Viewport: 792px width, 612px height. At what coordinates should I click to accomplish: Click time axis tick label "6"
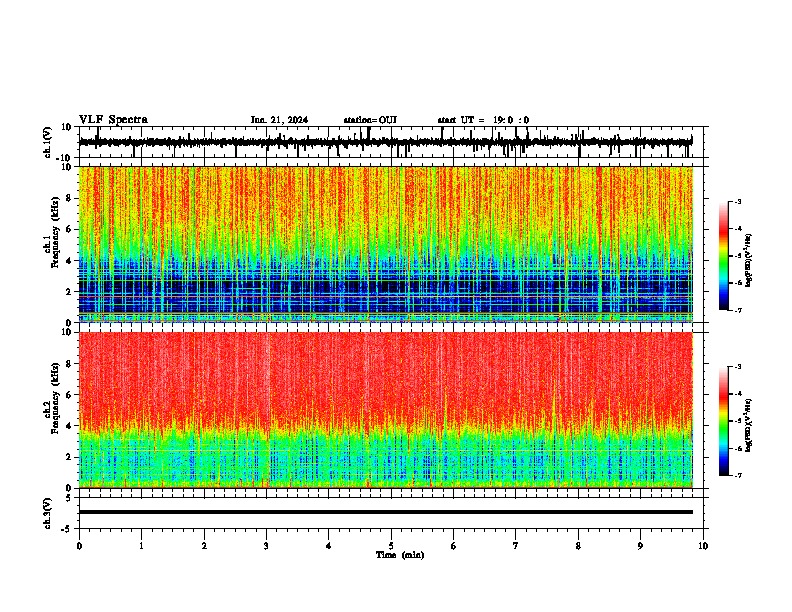tap(454, 546)
